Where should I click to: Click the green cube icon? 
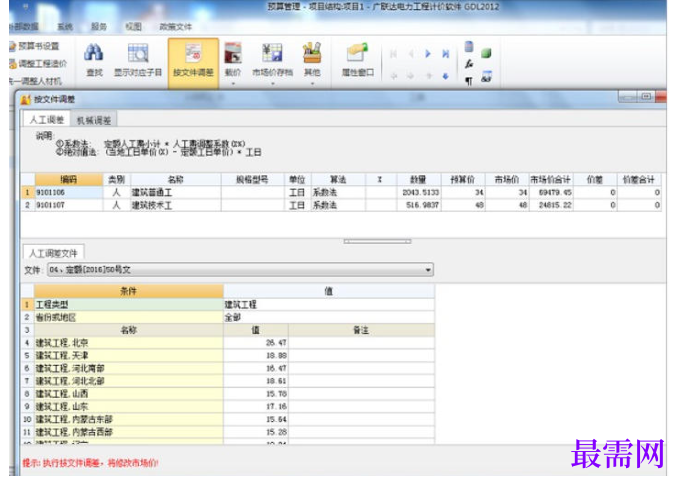(486, 53)
